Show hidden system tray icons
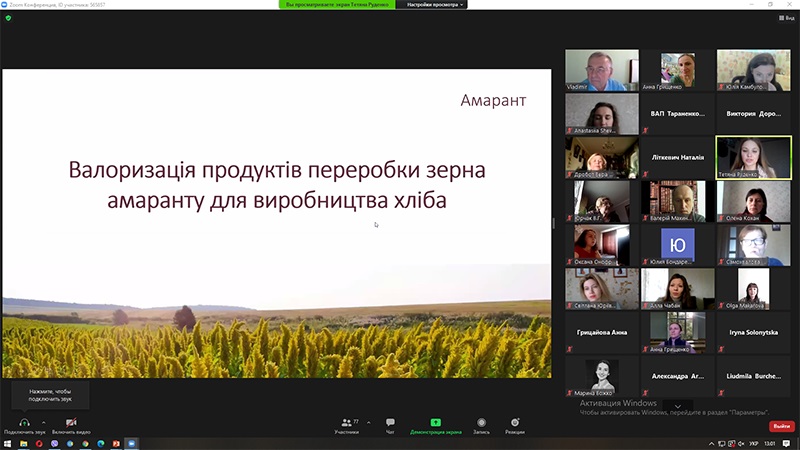Image resolution: width=800 pixels, height=450 pixels. [x=711, y=444]
